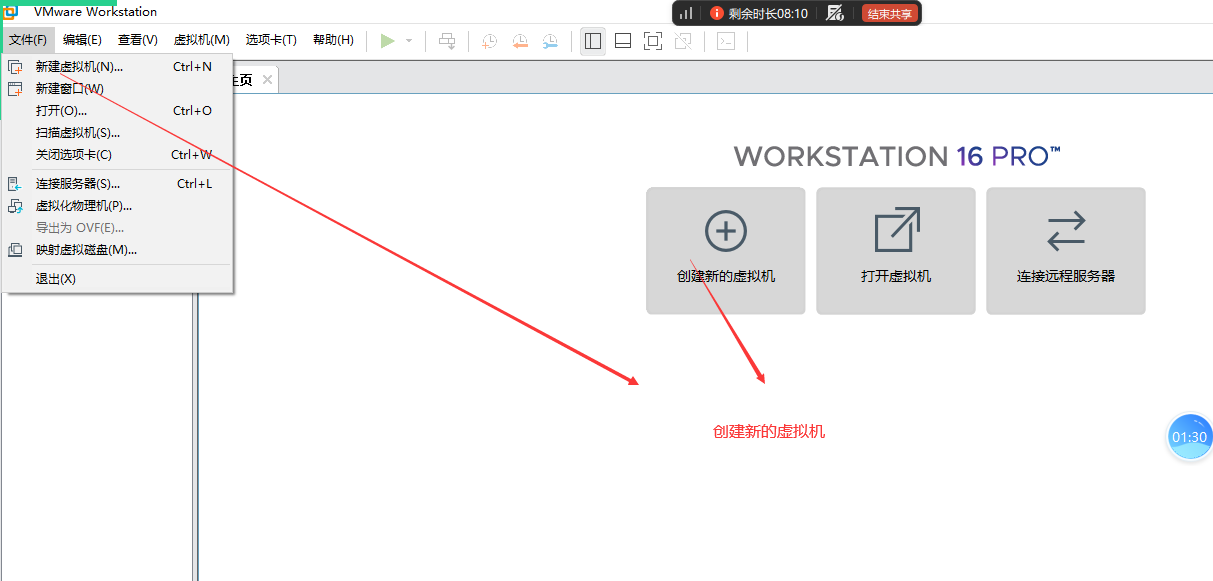
Task: Click the signal strength bars icon
Action: coord(686,13)
